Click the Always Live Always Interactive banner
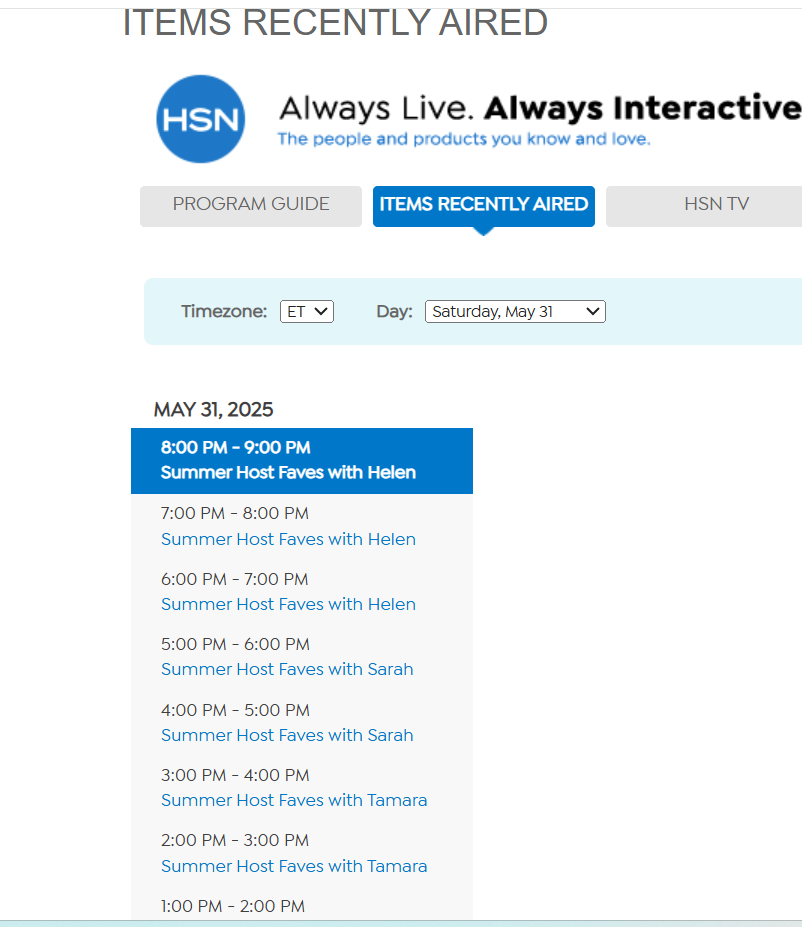The image size is (802, 927). 540,108
